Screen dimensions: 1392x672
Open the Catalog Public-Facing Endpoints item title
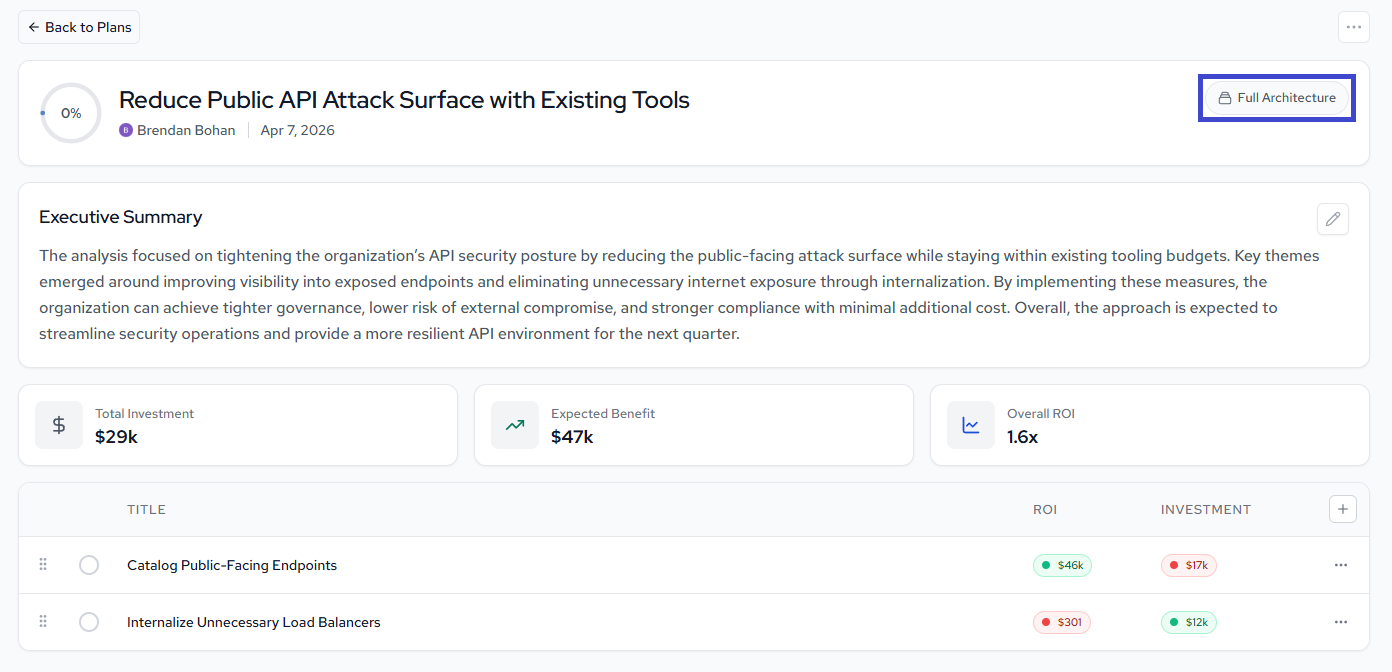point(232,565)
